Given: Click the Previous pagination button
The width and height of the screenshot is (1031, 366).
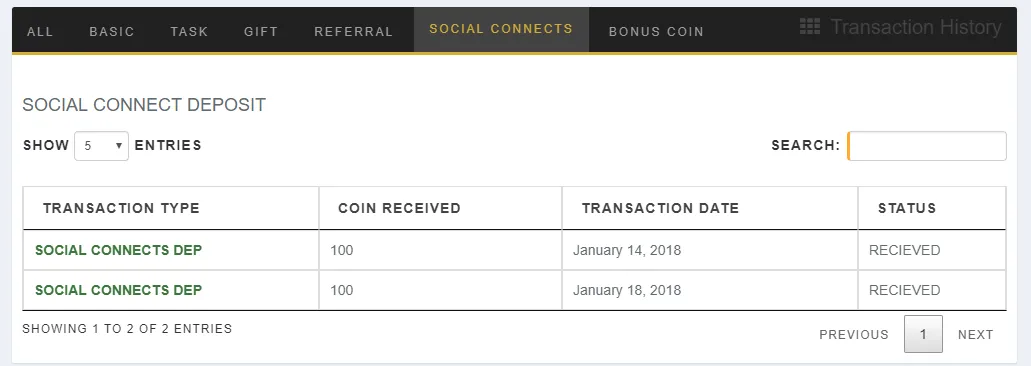Looking at the screenshot, I should pyautogui.click(x=853, y=334).
